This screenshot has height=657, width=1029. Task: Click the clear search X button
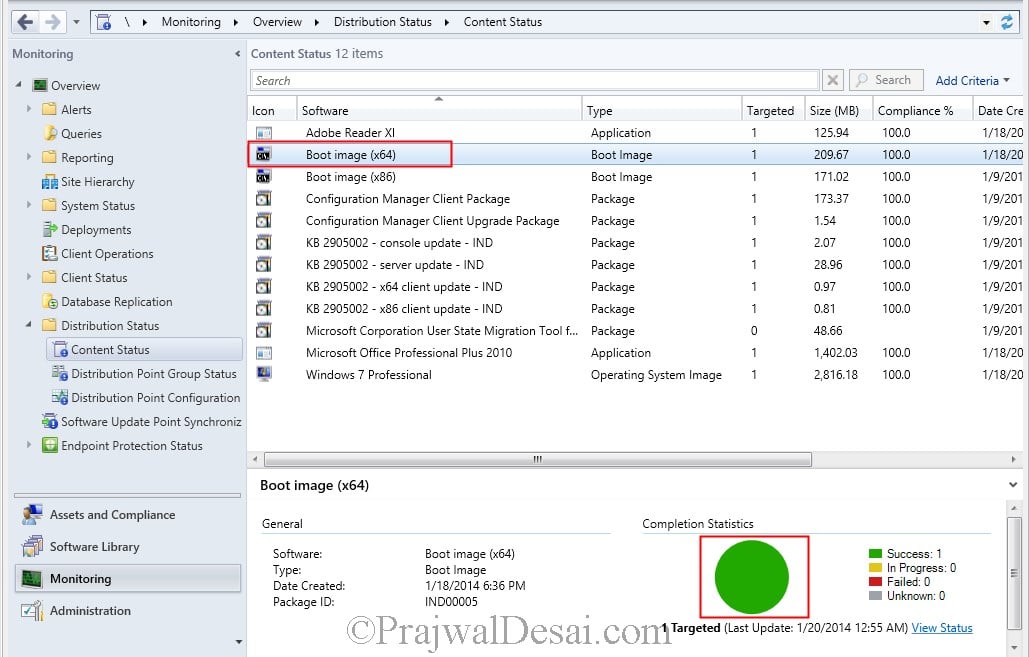(x=832, y=80)
